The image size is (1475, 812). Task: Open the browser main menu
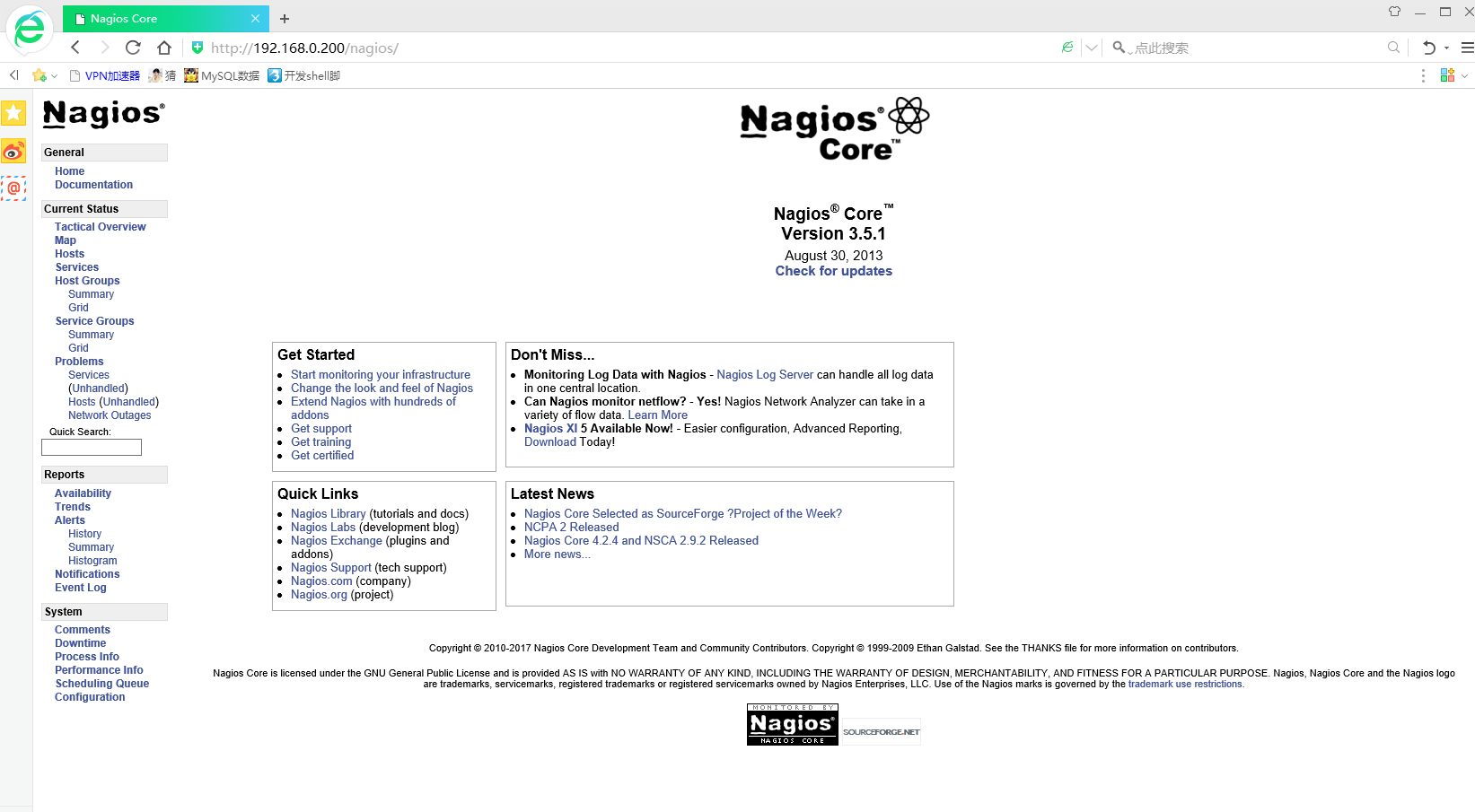pos(1467,48)
